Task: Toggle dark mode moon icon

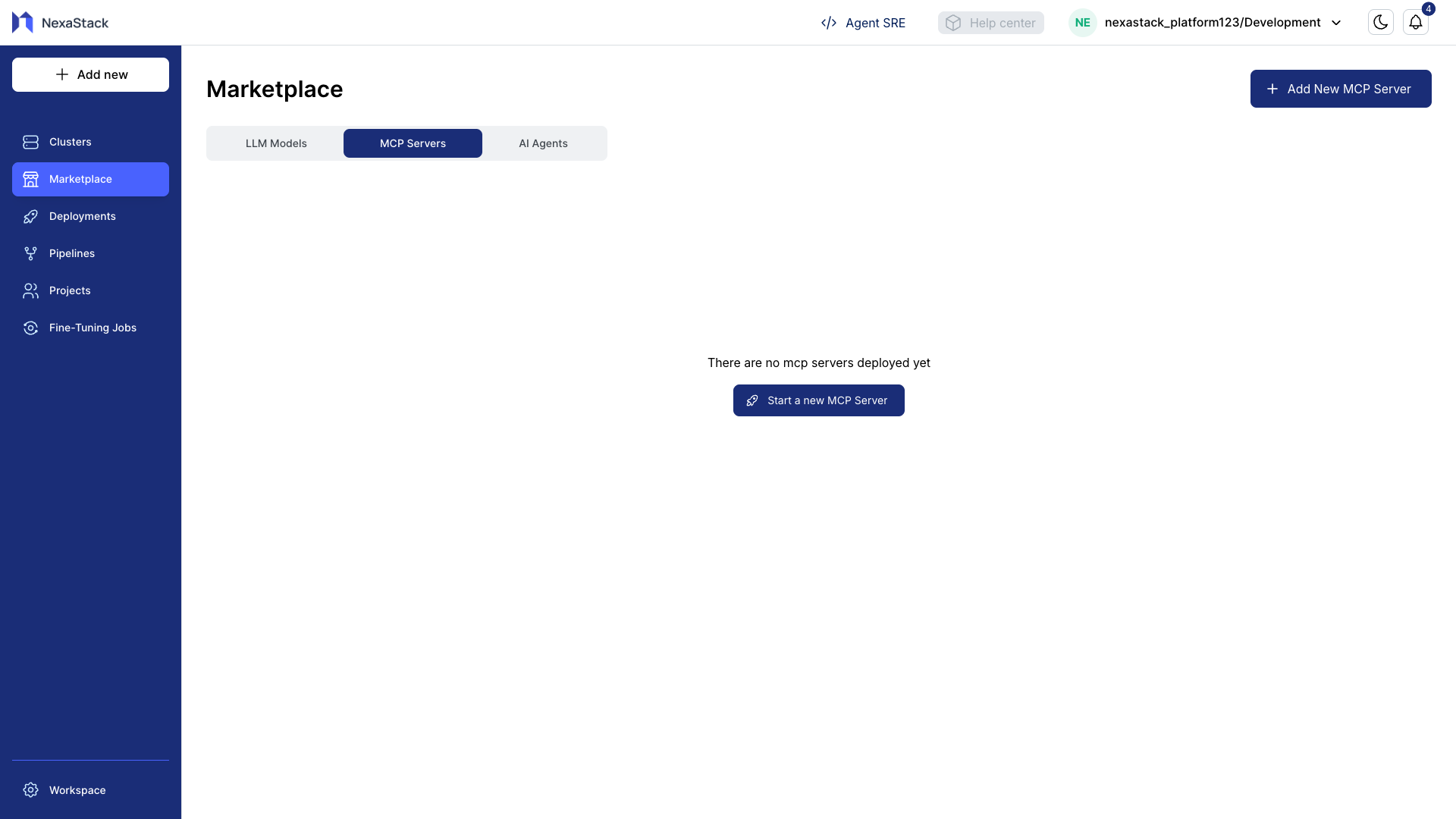Action: (x=1380, y=23)
